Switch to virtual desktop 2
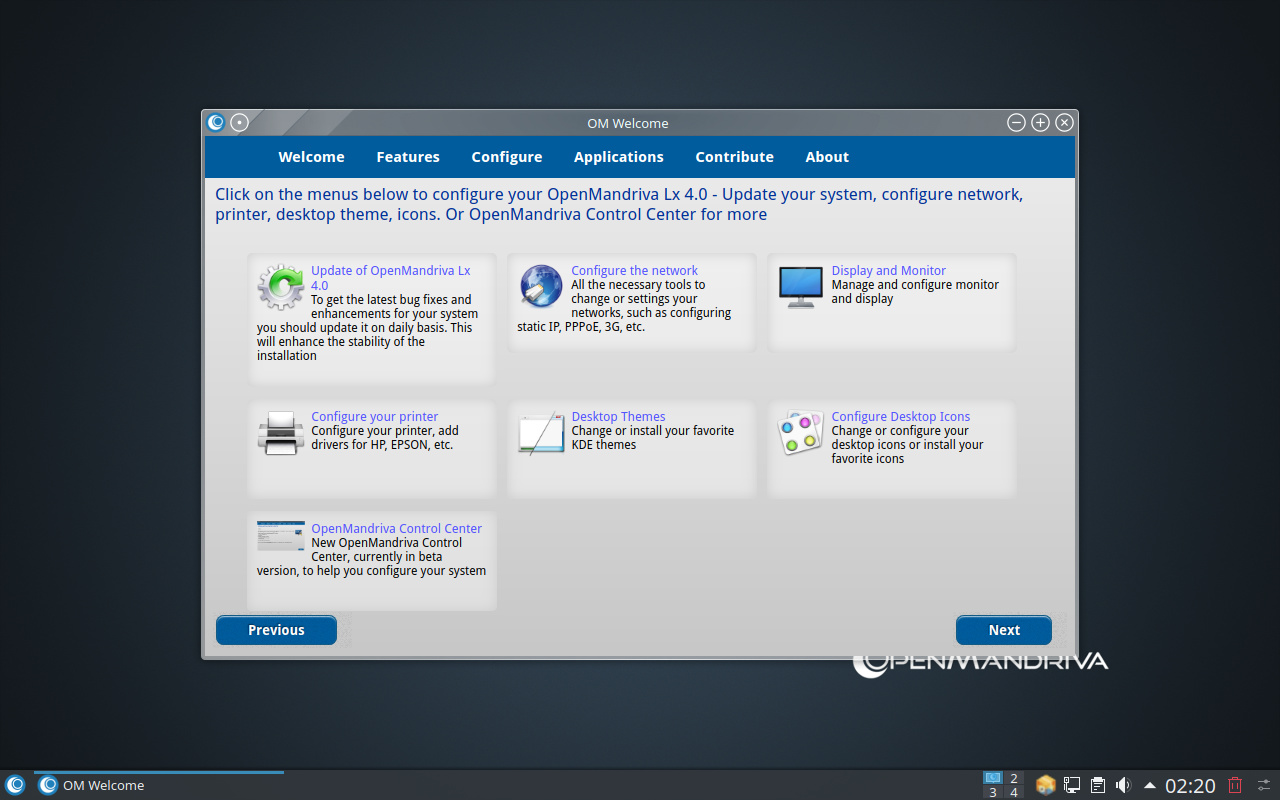1280x800 pixels. coord(1014,778)
